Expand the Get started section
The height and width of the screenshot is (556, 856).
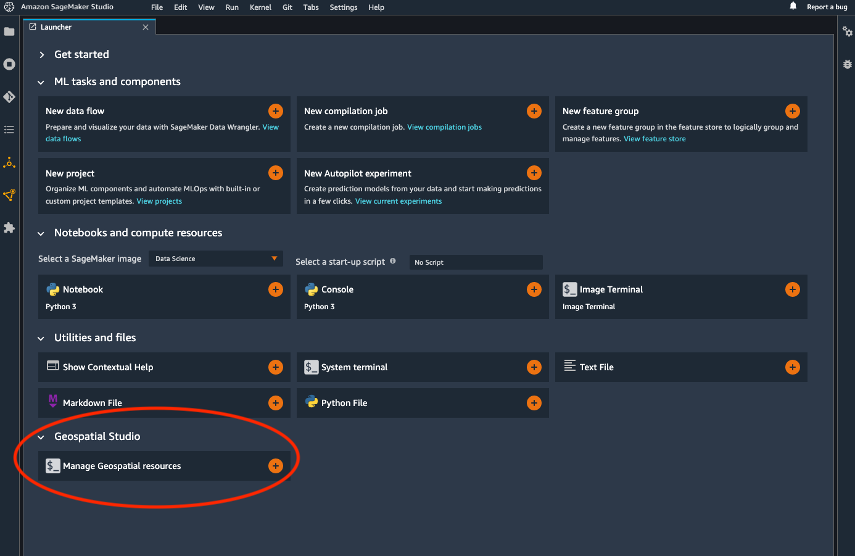click(x=41, y=55)
